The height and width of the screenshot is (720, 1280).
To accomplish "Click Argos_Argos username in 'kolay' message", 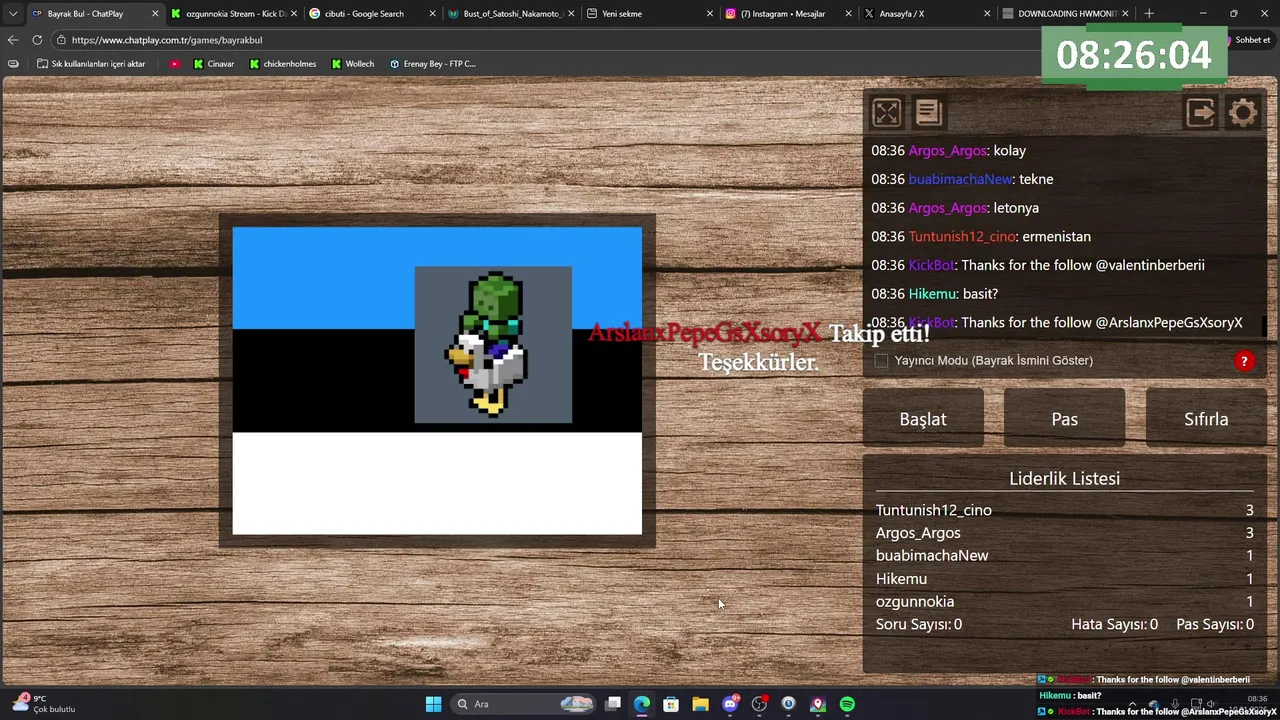I will tap(947, 151).
